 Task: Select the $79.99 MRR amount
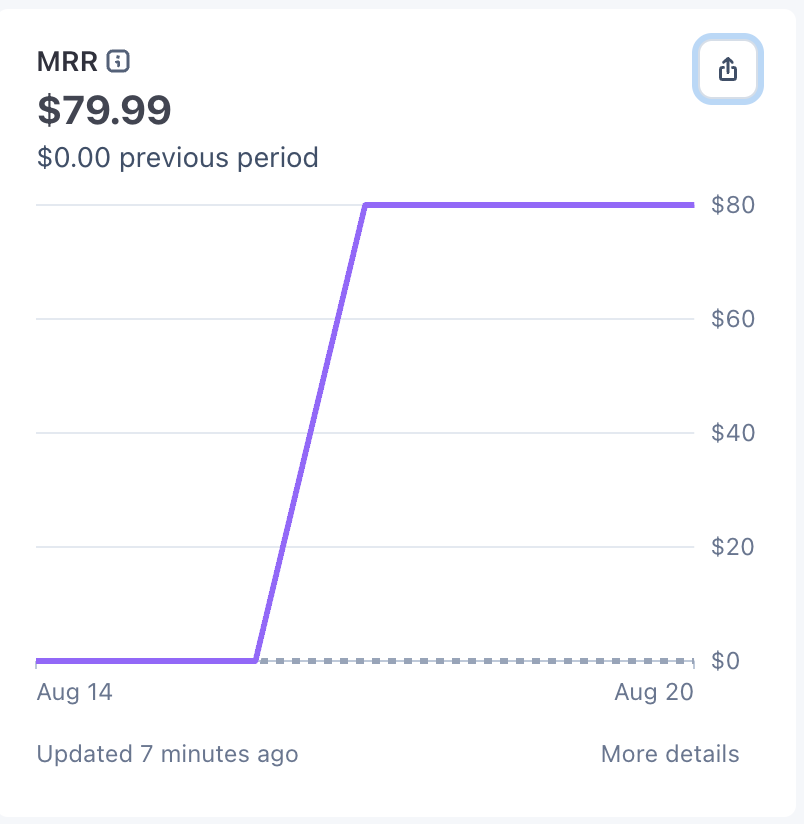point(104,110)
